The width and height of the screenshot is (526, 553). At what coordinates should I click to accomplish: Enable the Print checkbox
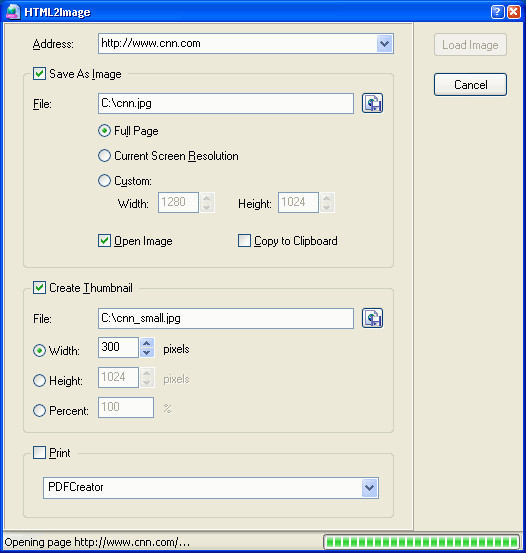(39, 452)
